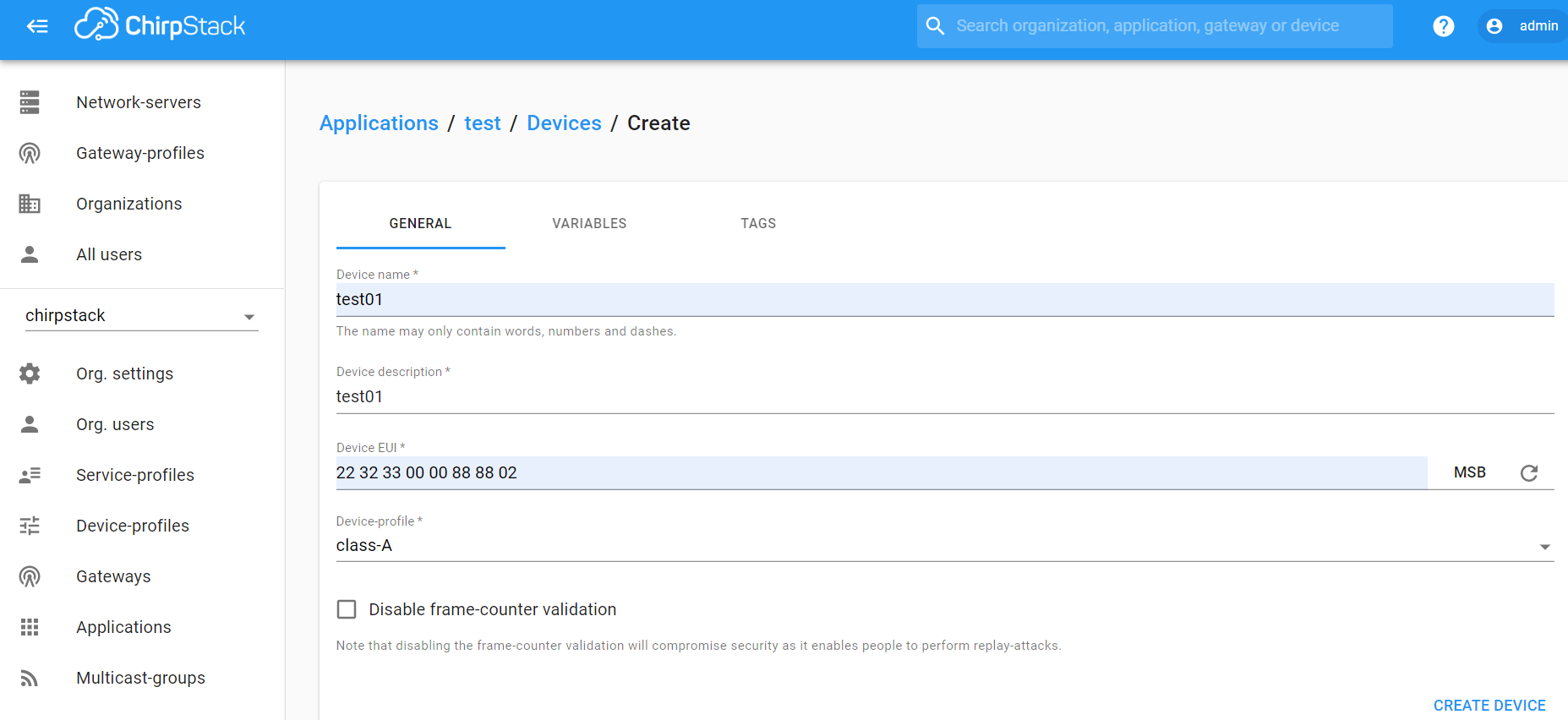Generate a random Device EUI with refresh icon
The height and width of the screenshot is (720, 1568).
[x=1528, y=473]
